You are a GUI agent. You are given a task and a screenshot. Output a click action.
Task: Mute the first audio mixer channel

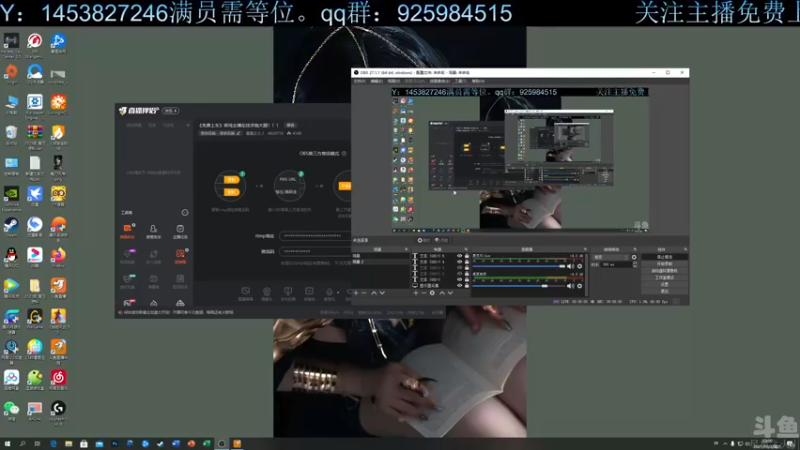point(570,266)
